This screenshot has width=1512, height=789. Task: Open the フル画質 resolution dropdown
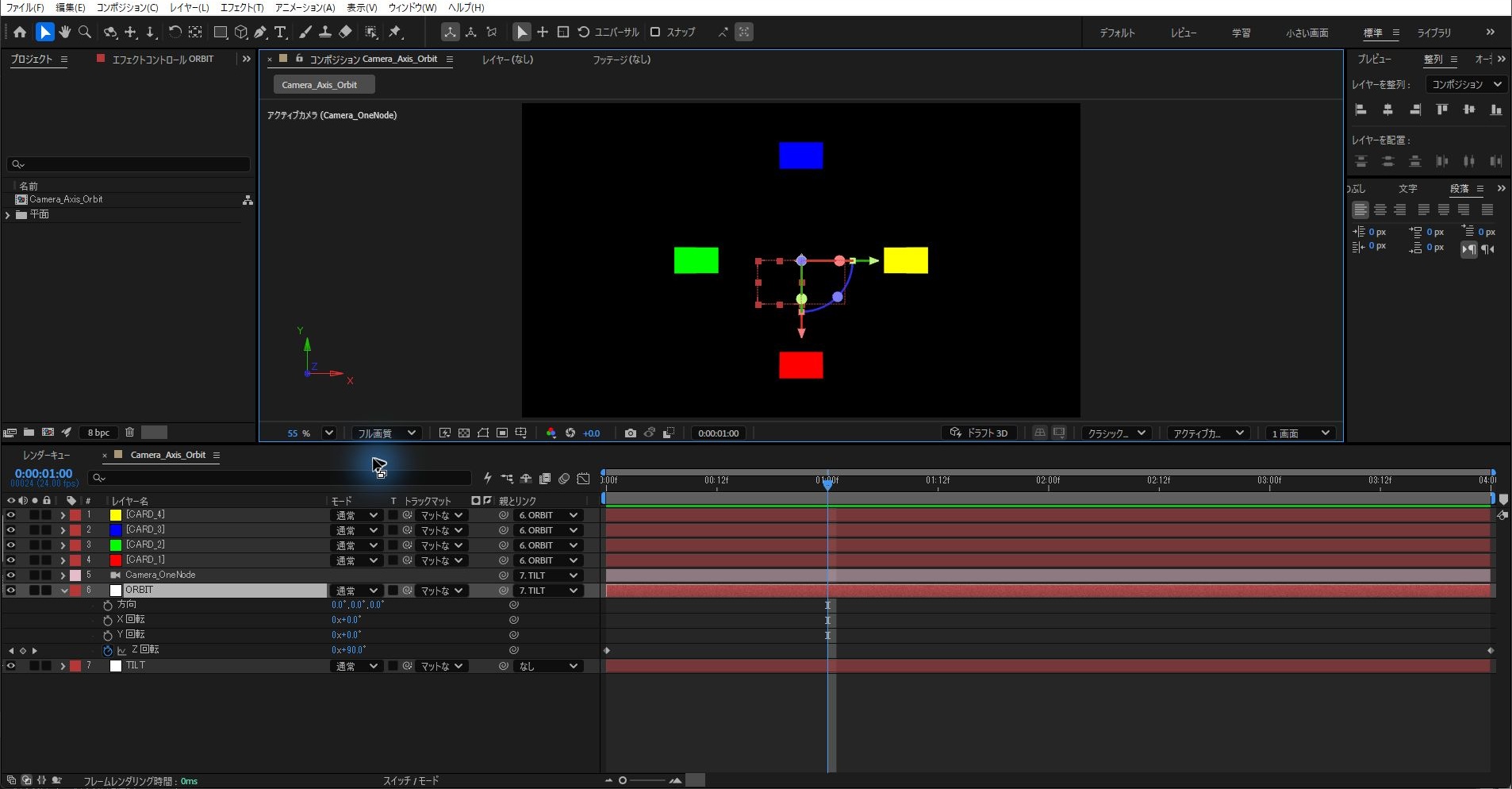[386, 433]
